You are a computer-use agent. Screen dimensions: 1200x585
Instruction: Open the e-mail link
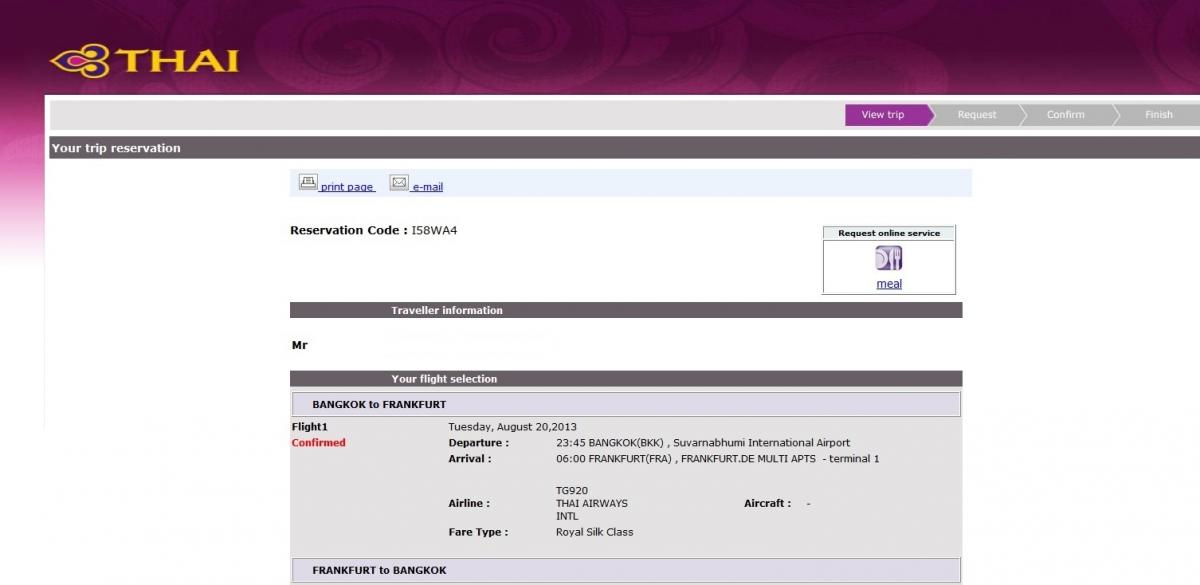coord(427,187)
